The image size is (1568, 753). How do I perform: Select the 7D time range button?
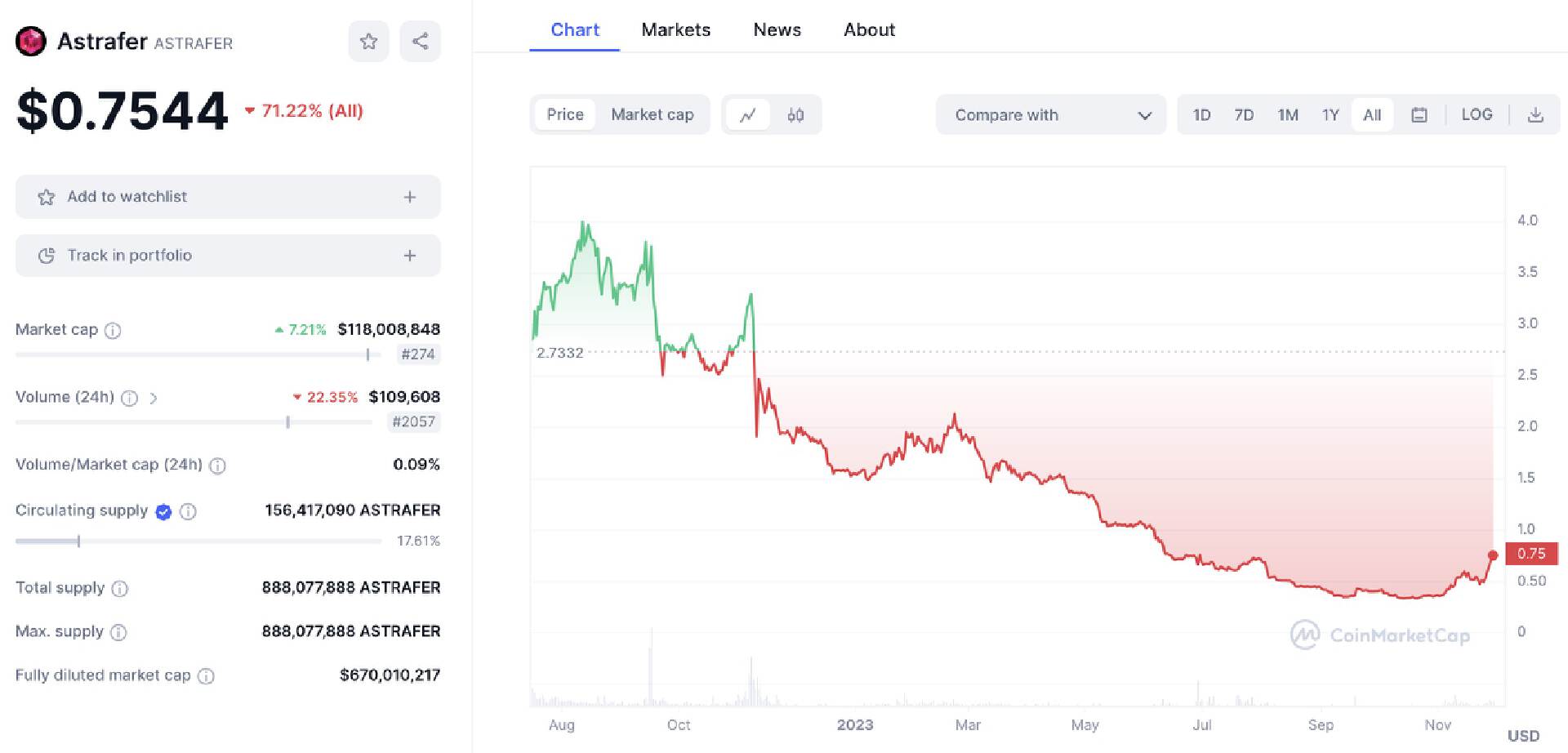click(1244, 115)
